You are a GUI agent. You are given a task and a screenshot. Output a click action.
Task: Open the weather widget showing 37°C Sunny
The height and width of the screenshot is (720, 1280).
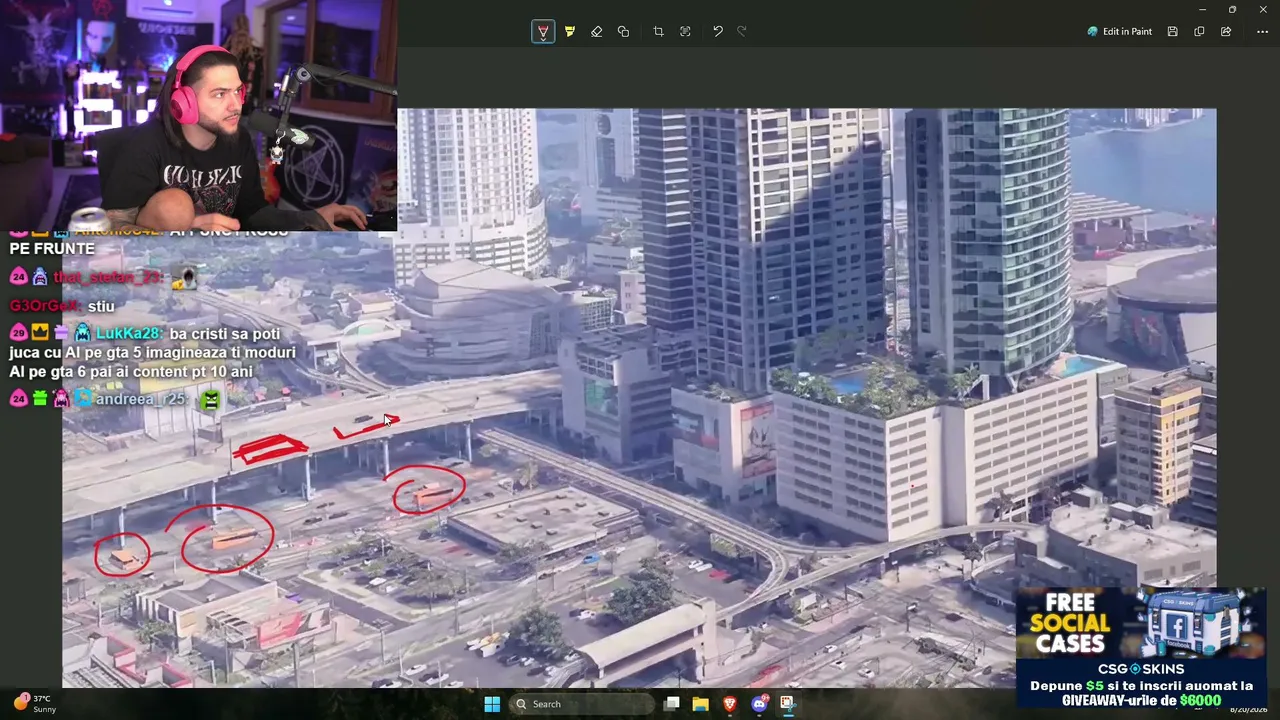(x=34, y=704)
